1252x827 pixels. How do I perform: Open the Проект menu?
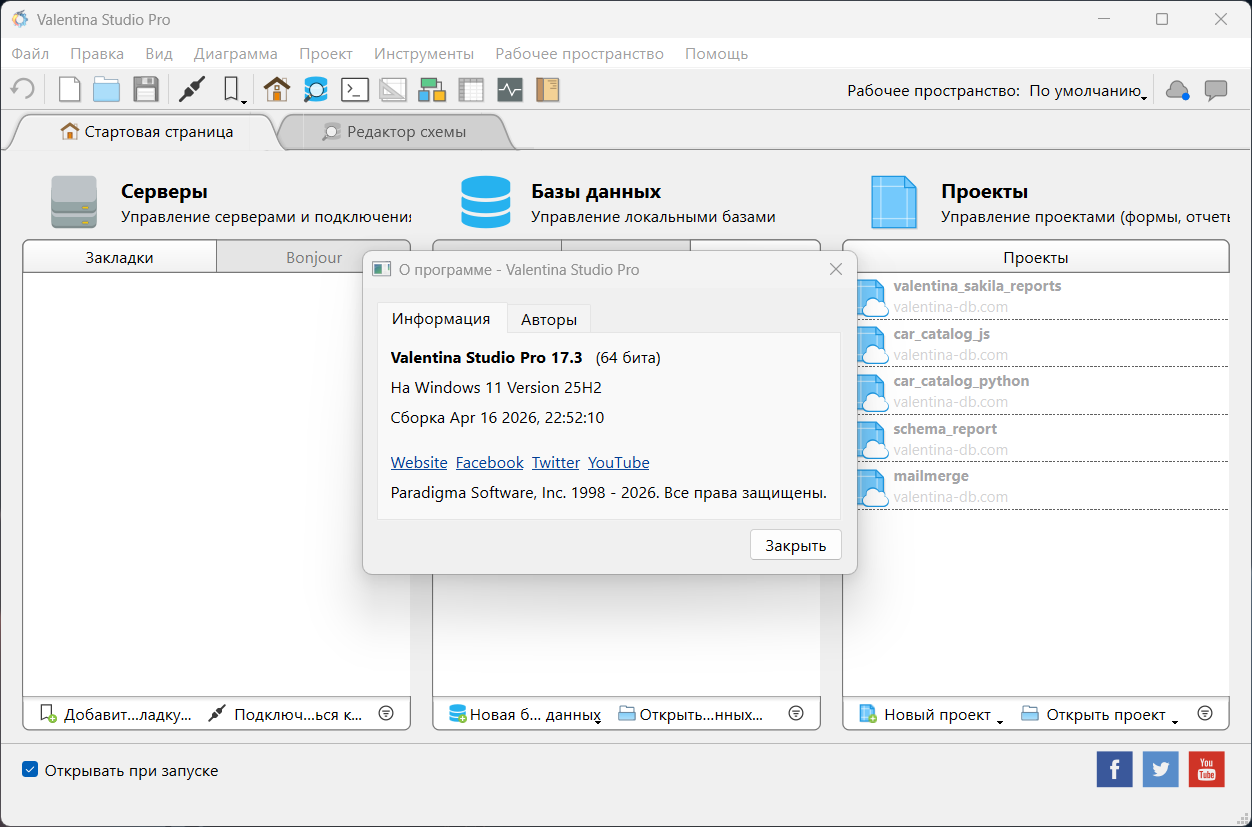coord(326,54)
